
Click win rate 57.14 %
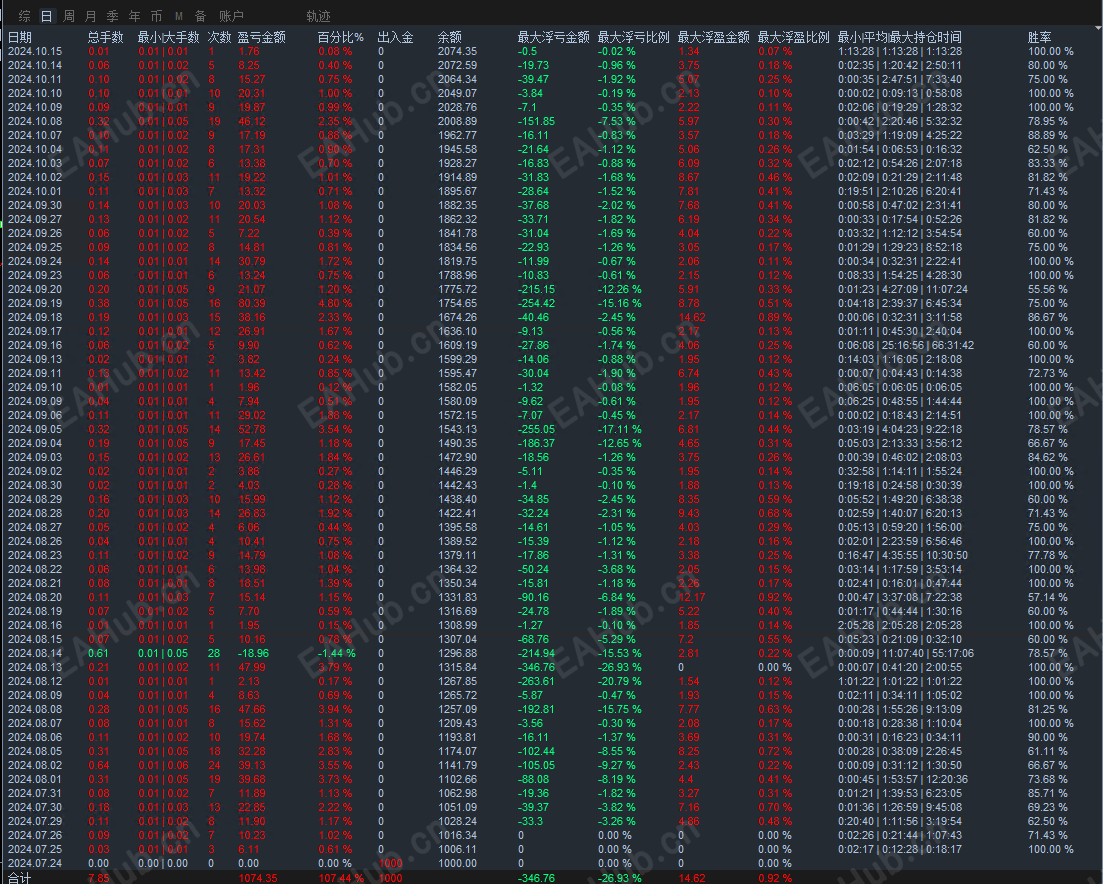[x=1048, y=597]
